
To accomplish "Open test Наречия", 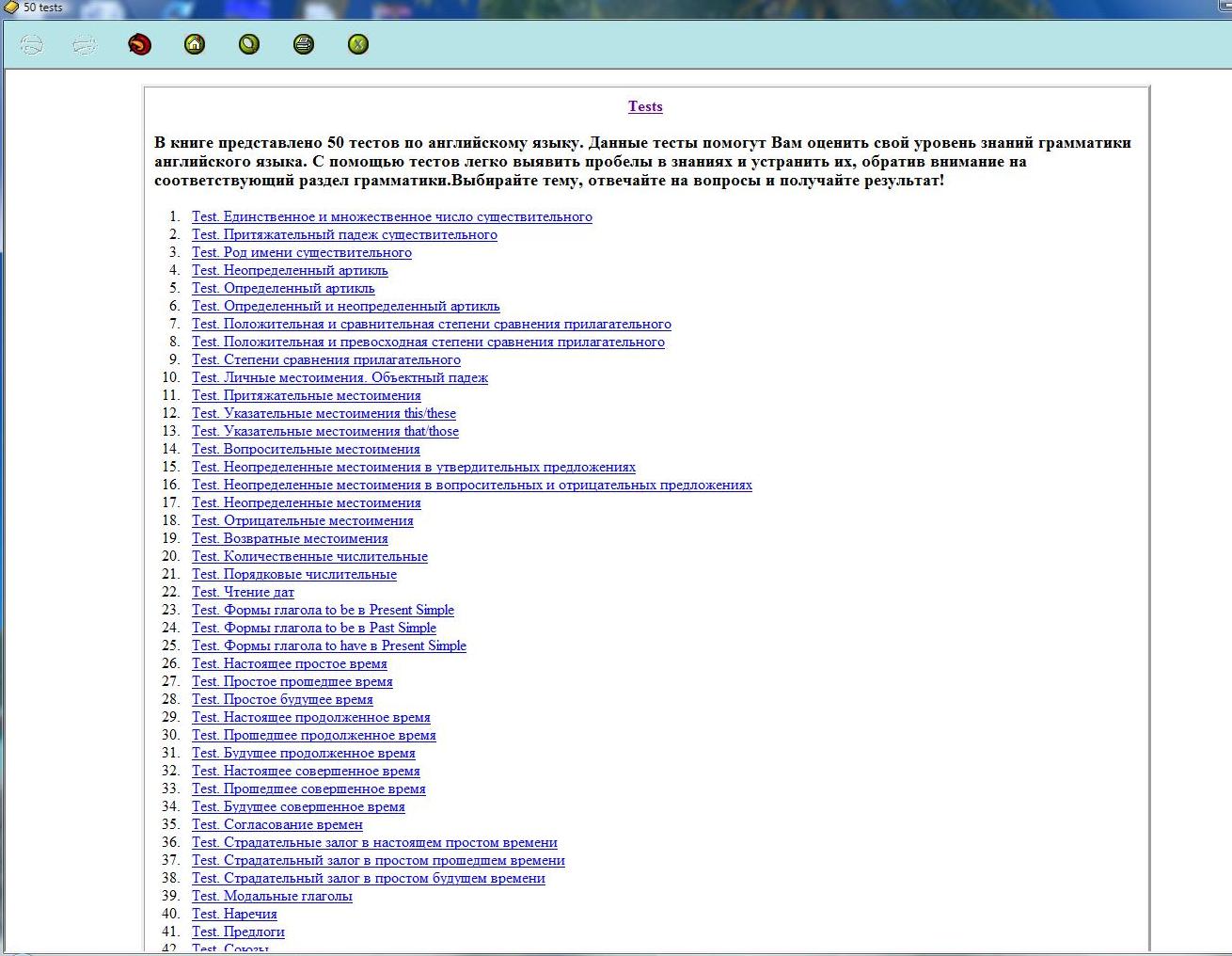I will tap(234, 914).
